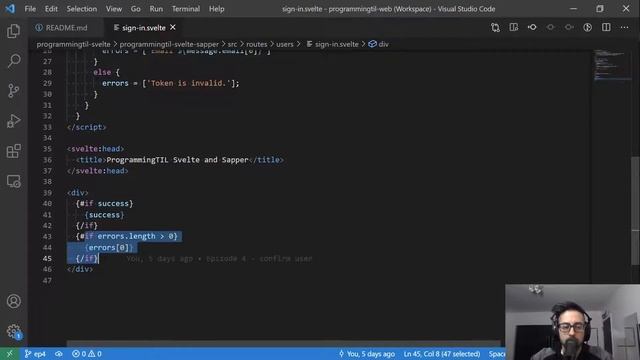
Task: Click the ProgrammingTIL Svelte and Sapper title text
Action: (x=177, y=160)
